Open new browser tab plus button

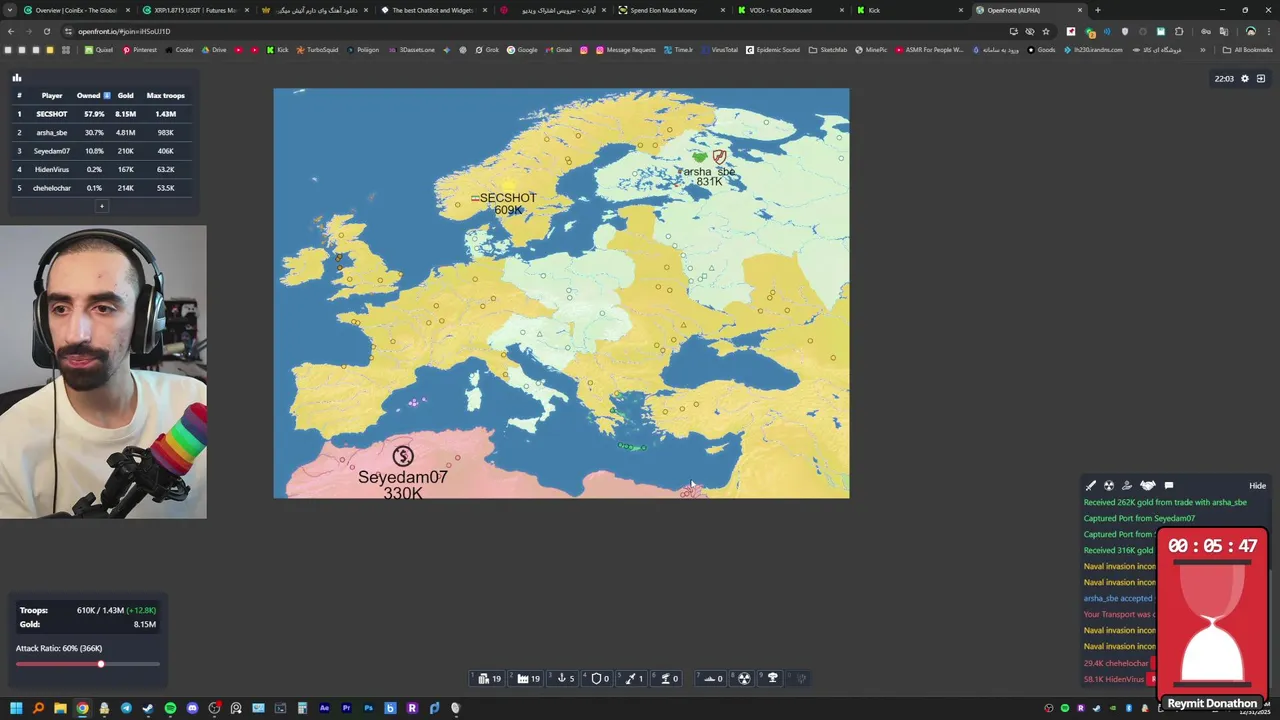point(1098,10)
